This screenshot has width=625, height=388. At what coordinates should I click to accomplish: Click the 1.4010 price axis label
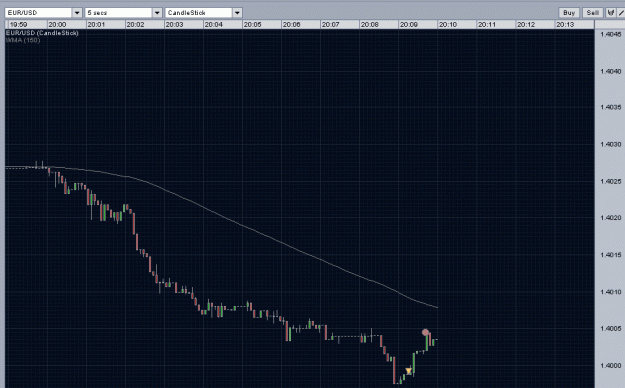(610, 292)
